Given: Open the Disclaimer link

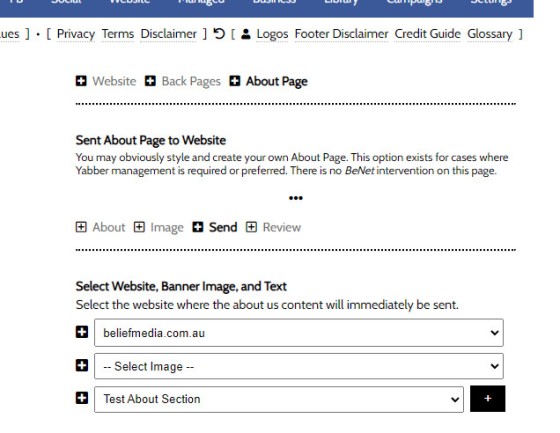Looking at the screenshot, I should click(x=169, y=34).
